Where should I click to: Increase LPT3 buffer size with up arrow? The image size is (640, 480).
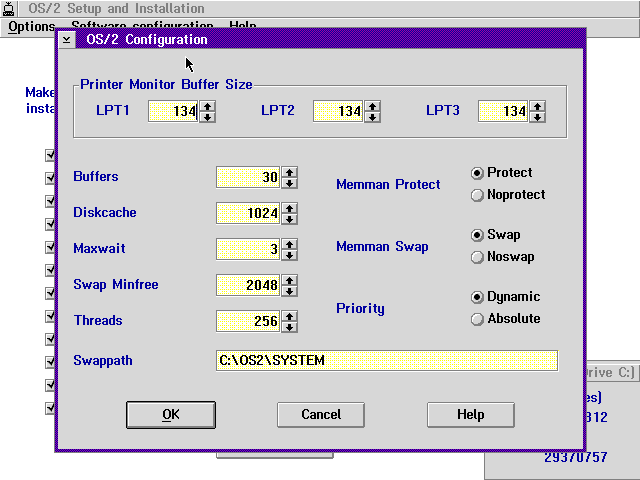click(x=537, y=107)
